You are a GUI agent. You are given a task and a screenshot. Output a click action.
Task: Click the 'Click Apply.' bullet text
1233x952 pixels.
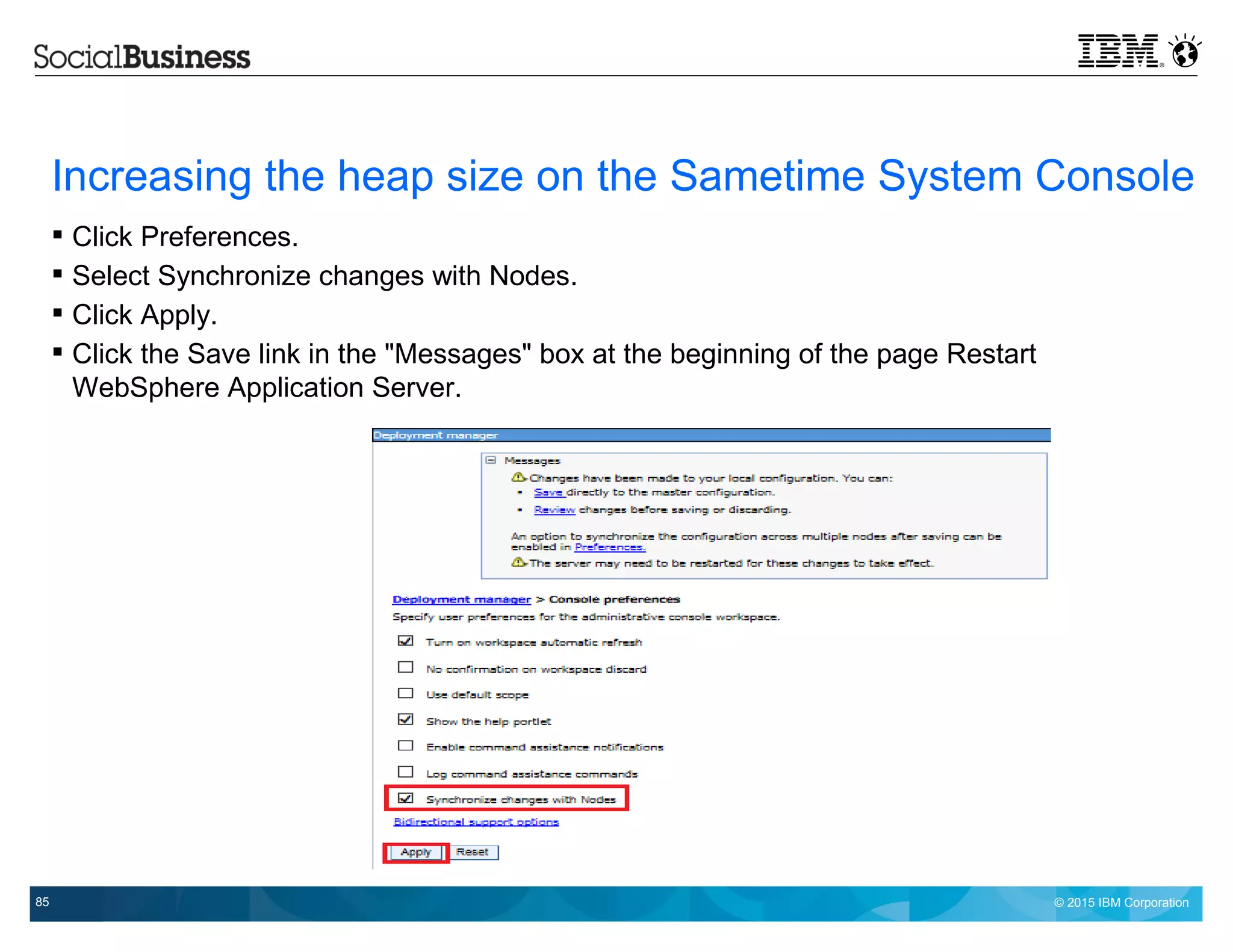(x=144, y=315)
